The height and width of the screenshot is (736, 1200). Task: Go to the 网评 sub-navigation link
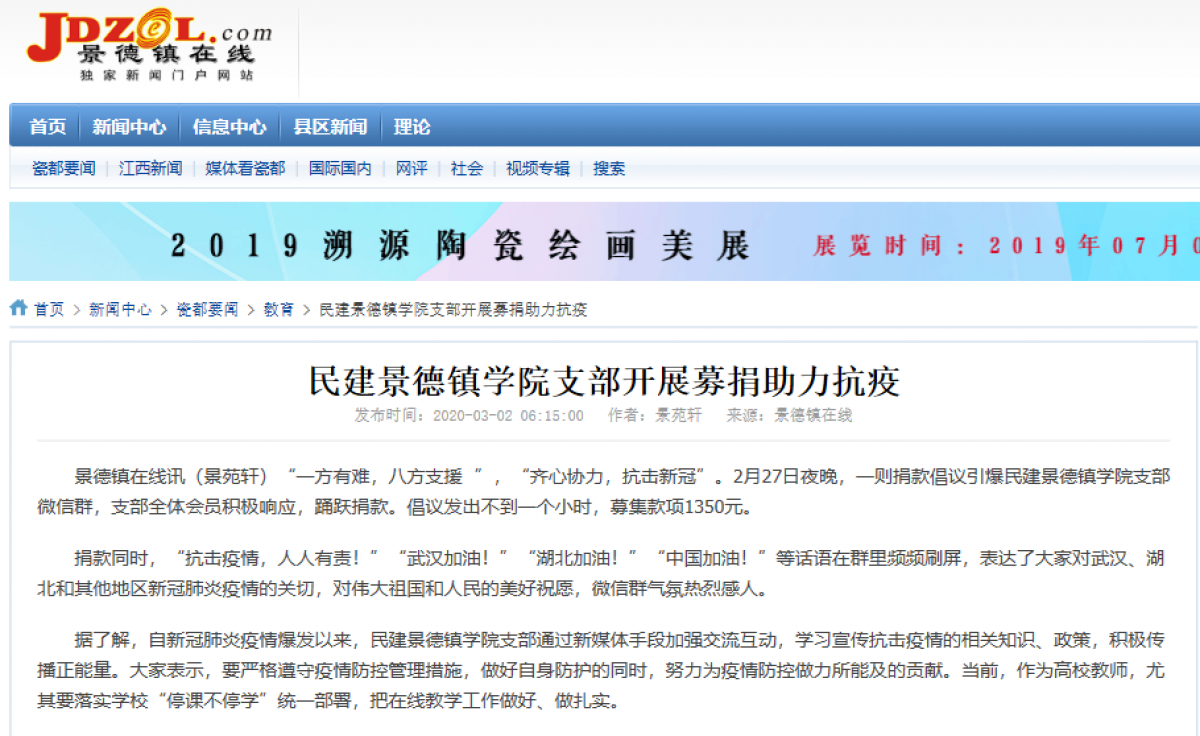[411, 169]
